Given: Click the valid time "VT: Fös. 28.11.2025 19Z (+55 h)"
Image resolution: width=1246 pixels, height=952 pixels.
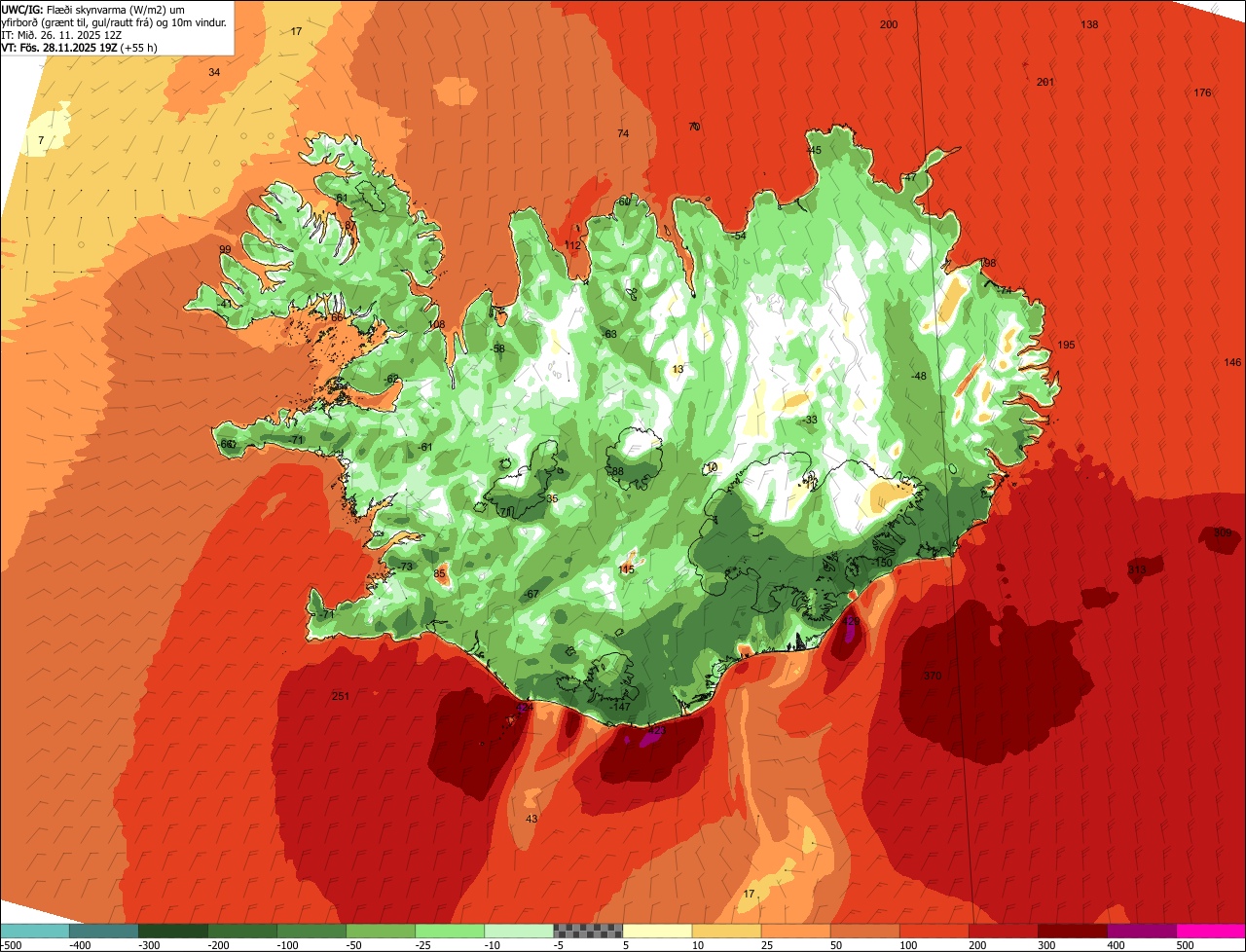Looking at the screenshot, I should (x=80, y=47).
